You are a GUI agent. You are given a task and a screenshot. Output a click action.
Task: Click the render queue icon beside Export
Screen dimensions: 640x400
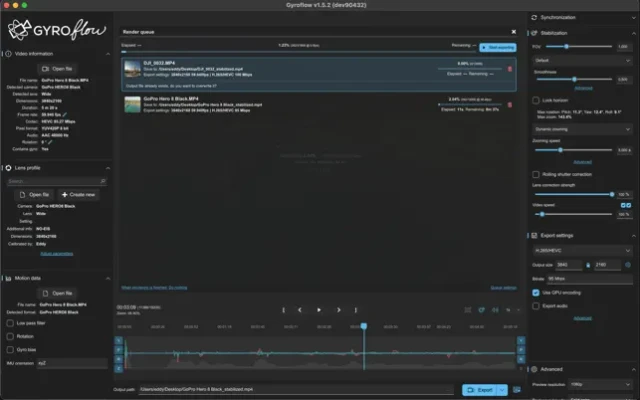coord(517,389)
